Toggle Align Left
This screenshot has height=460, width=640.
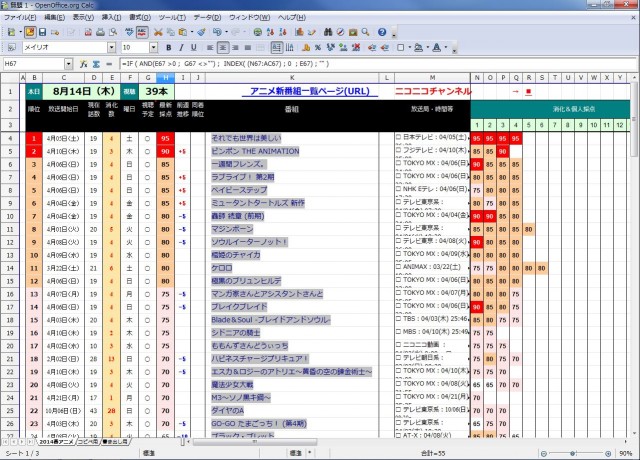coord(210,48)
